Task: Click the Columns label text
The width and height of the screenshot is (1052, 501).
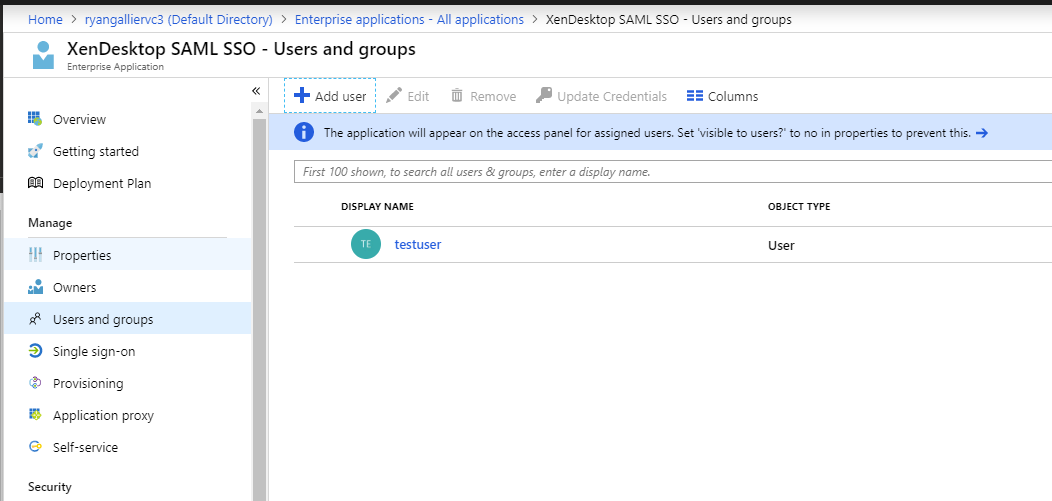Action: pyautogui.click(x=733, y=96)
